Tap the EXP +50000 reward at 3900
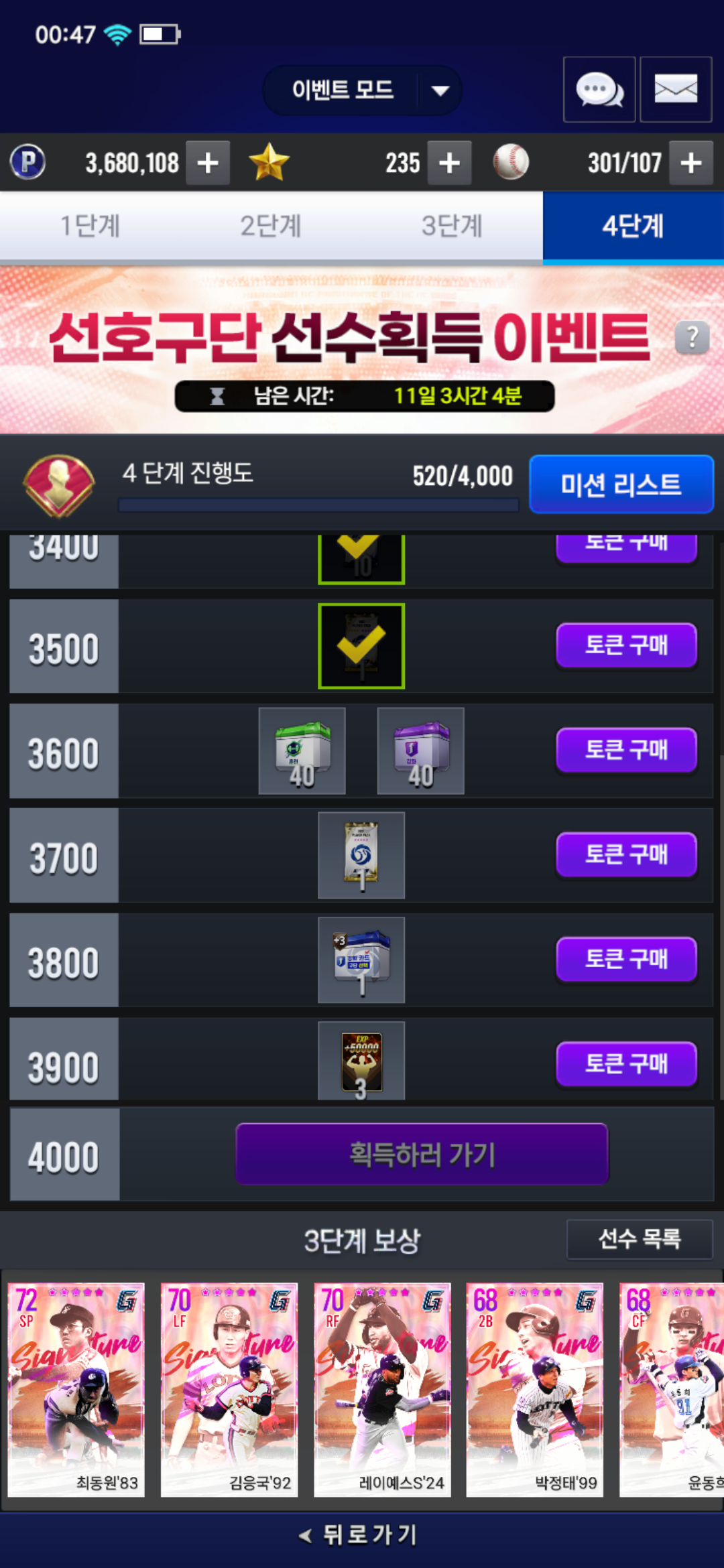724x1568 pixels. click(x=361, y=1061)
